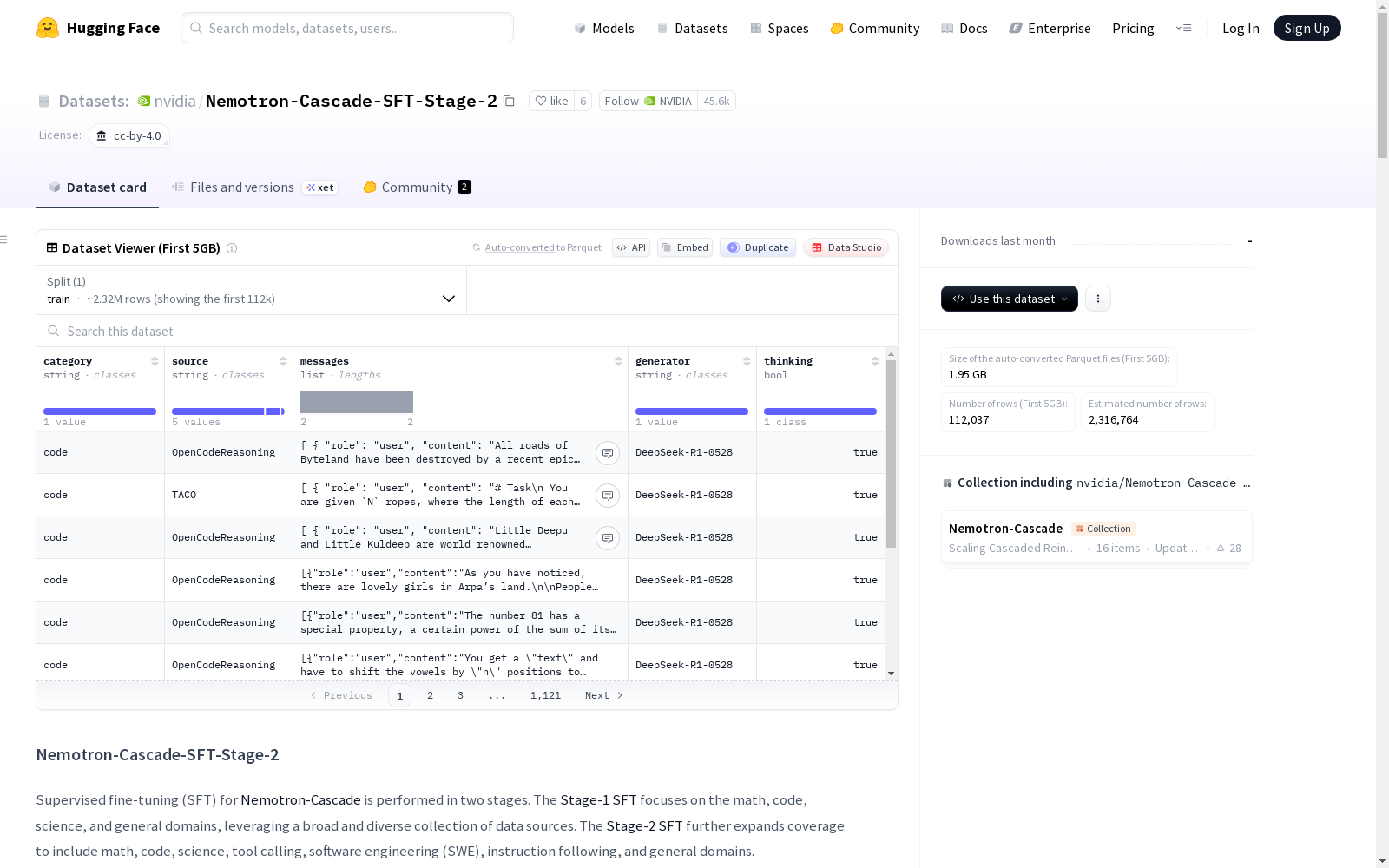Go to page 2 of the dataset viewer
Viewport: 1389px width, 868px height.
coord(430,695)
